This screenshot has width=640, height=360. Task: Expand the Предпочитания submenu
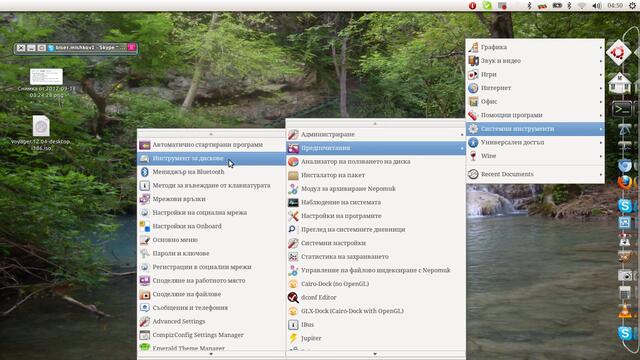point(376,148)
